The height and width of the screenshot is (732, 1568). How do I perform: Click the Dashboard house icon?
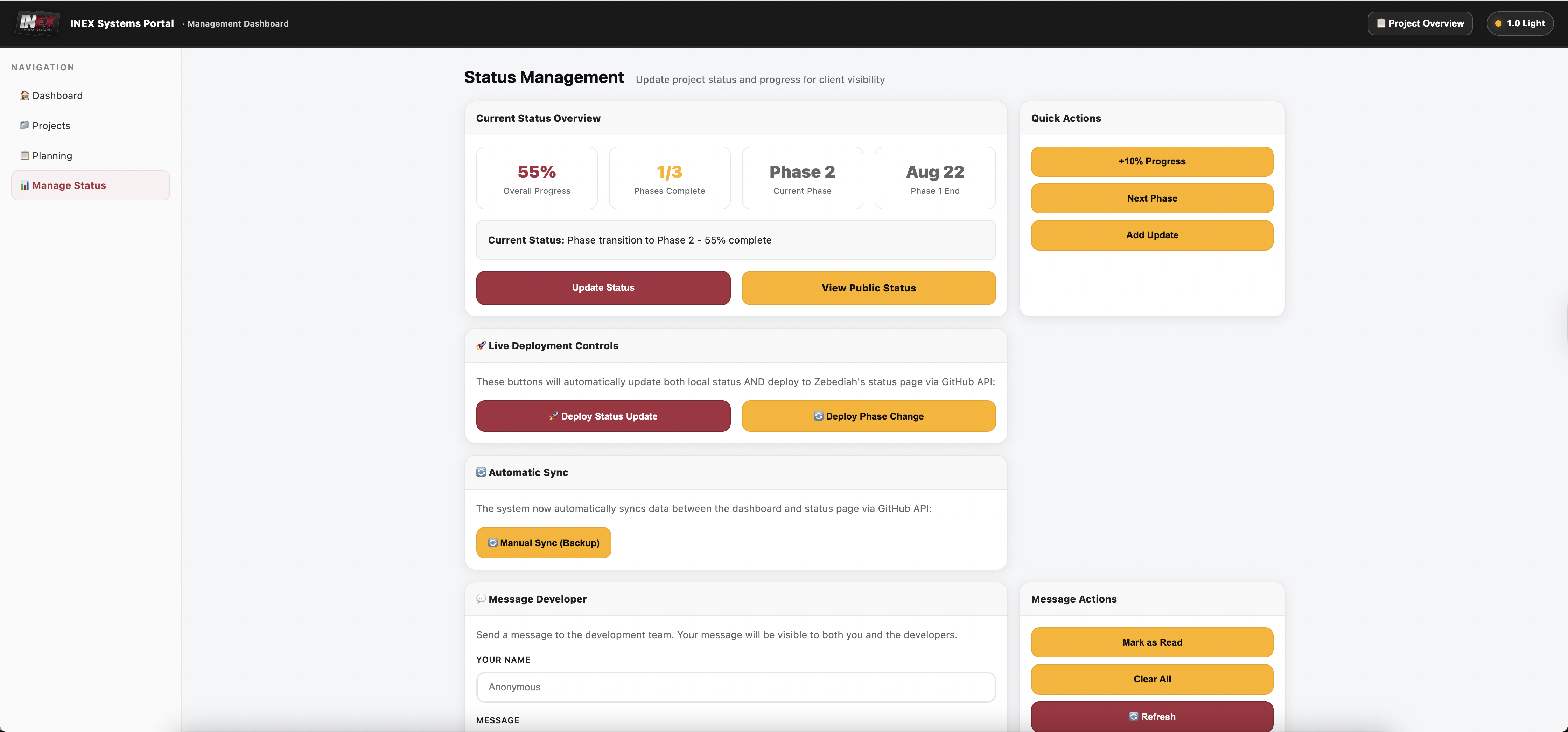25,95
